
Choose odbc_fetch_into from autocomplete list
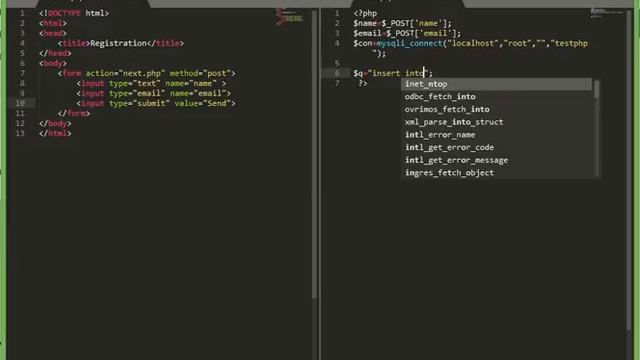click(x=440, y=97)
